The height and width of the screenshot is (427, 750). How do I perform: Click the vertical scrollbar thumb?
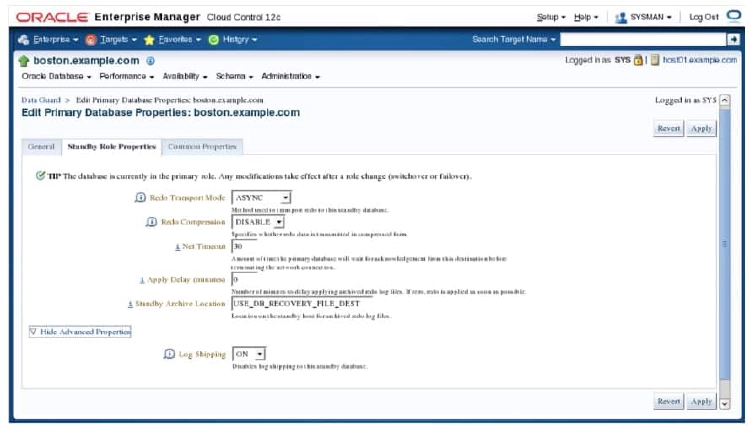[725, 244]
